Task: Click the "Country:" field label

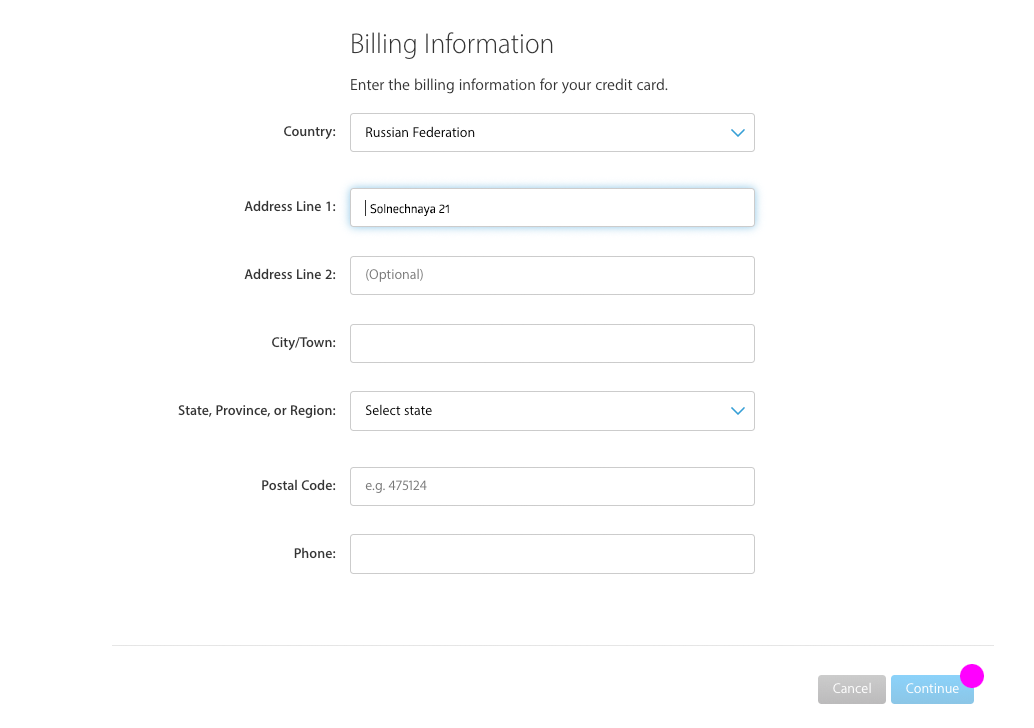Action: [309, 132]
